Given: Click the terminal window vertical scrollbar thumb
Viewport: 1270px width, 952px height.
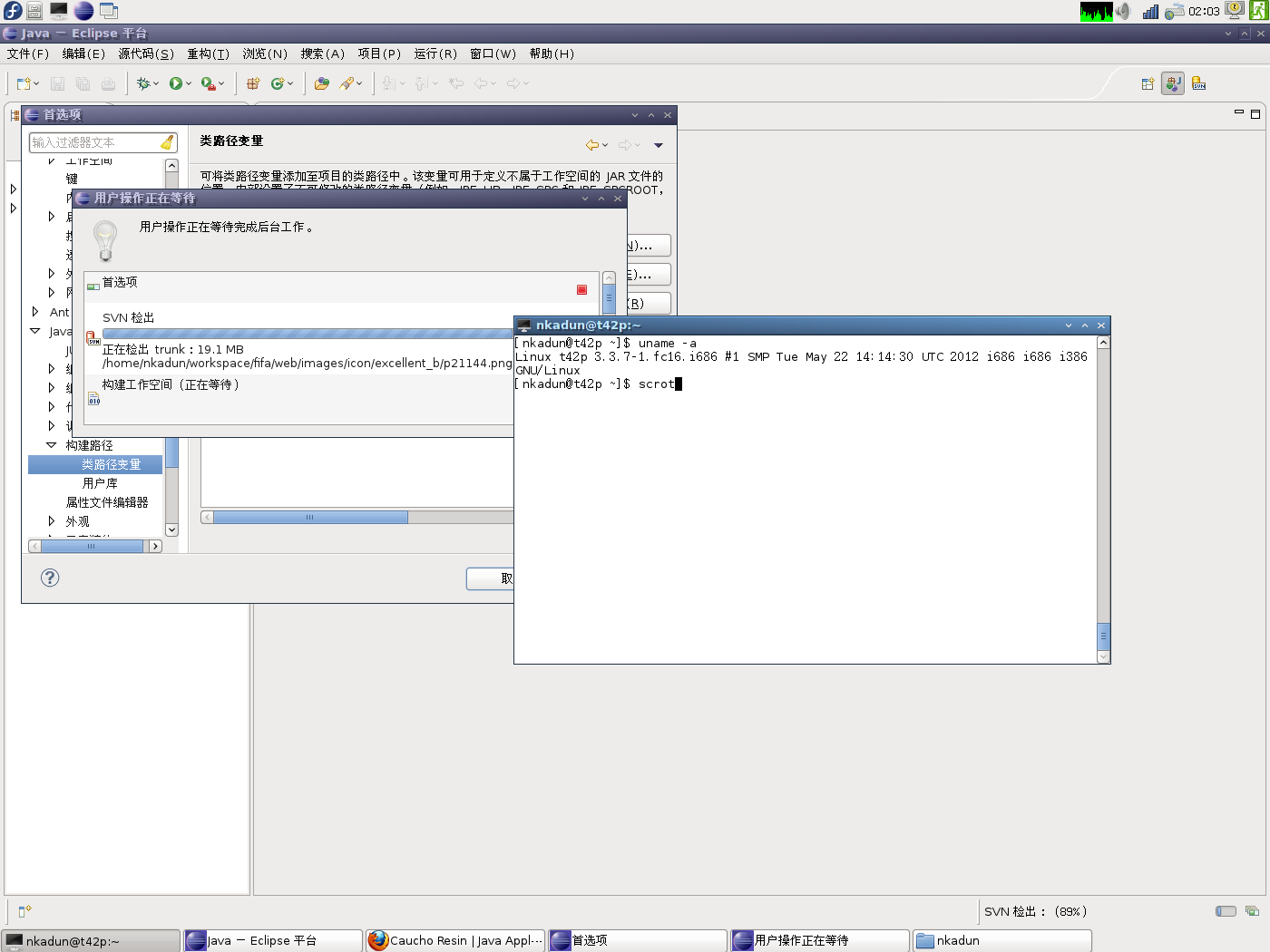Looking at the screenshot, I should 1103,636.
